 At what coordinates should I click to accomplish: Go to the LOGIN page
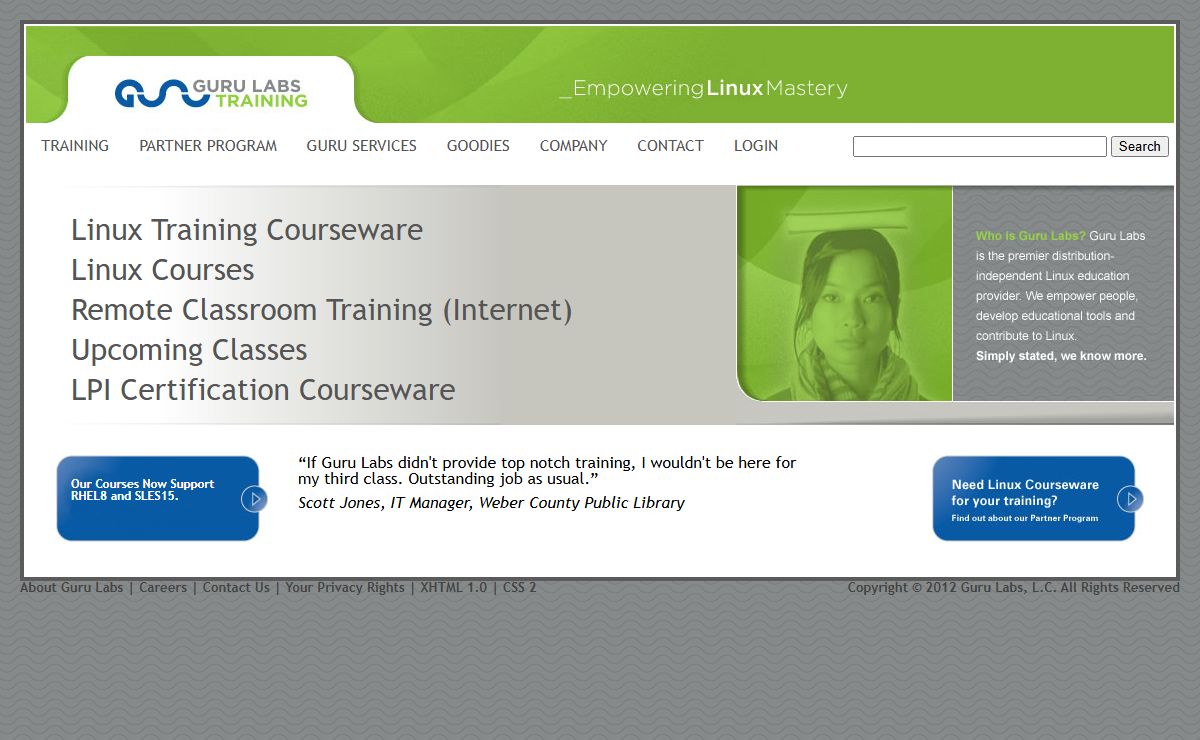pyautogui.click(x=756, y=146)
